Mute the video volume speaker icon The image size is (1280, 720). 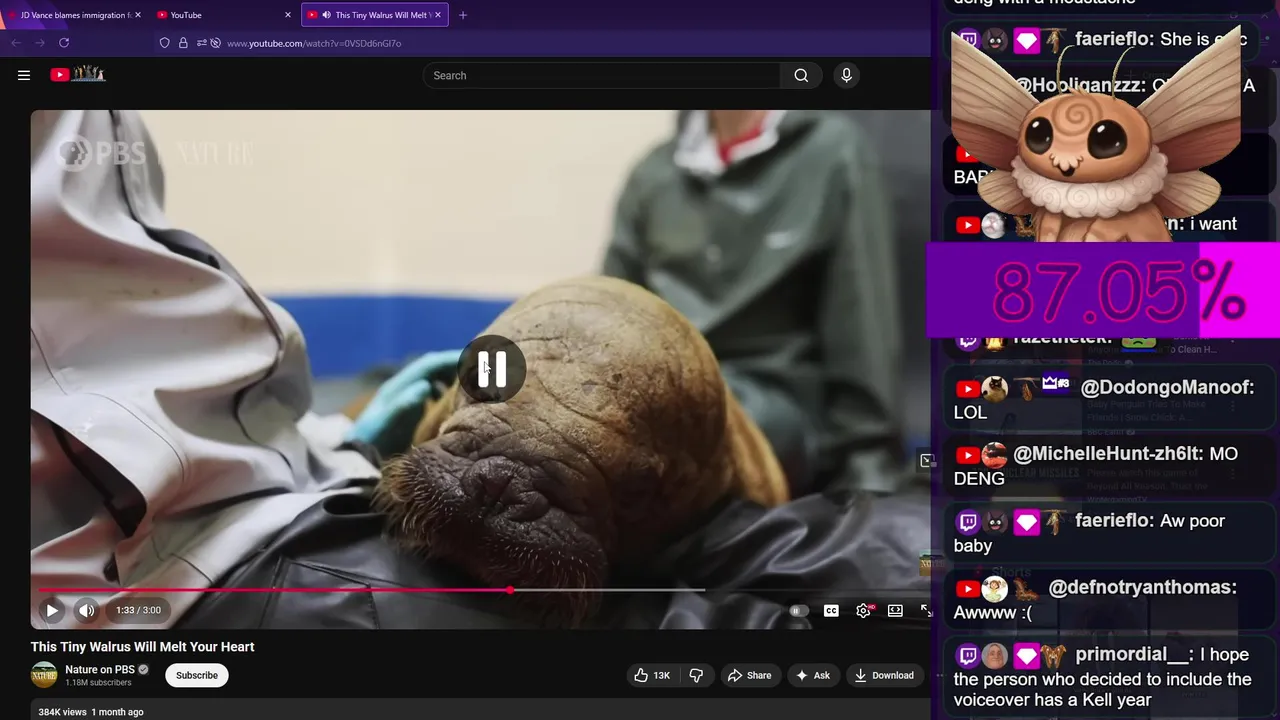point(87,610)
